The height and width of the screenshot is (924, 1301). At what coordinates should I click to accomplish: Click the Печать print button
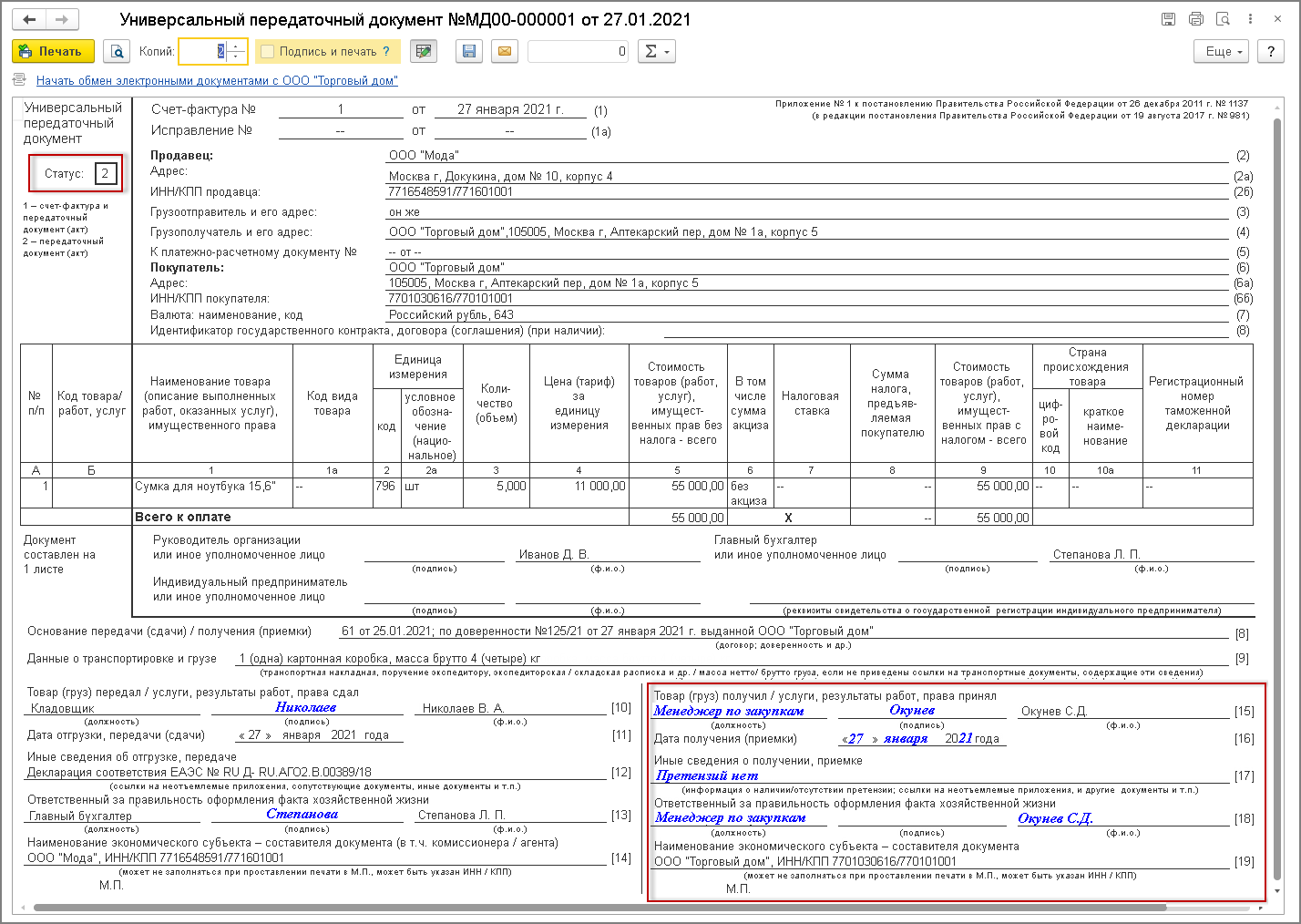pyautogui.click(x=52, y=52)
